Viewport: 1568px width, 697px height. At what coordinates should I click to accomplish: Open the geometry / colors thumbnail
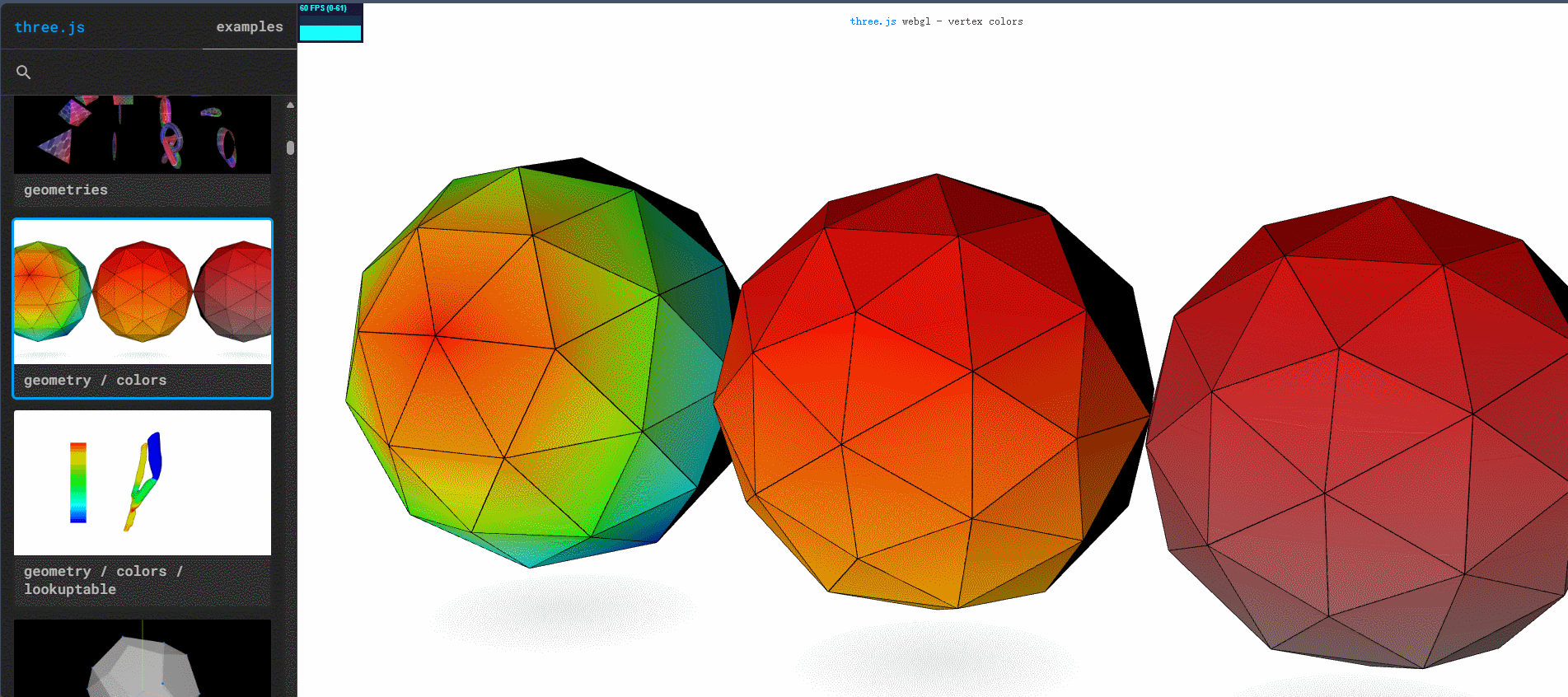(x=143, y=292)
